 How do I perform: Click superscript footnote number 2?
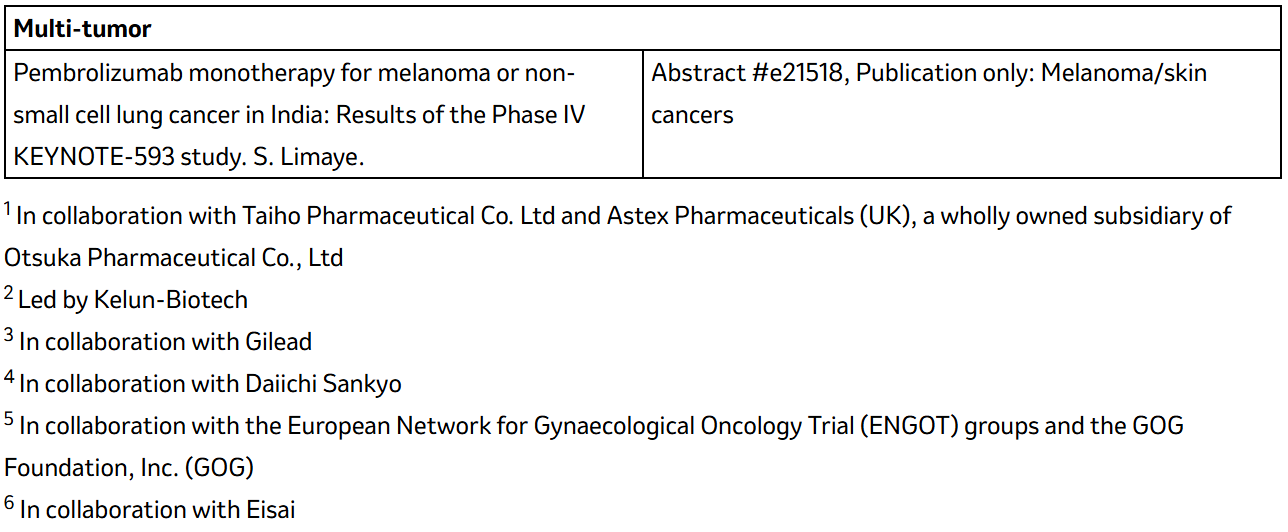(x=8, y=294)
